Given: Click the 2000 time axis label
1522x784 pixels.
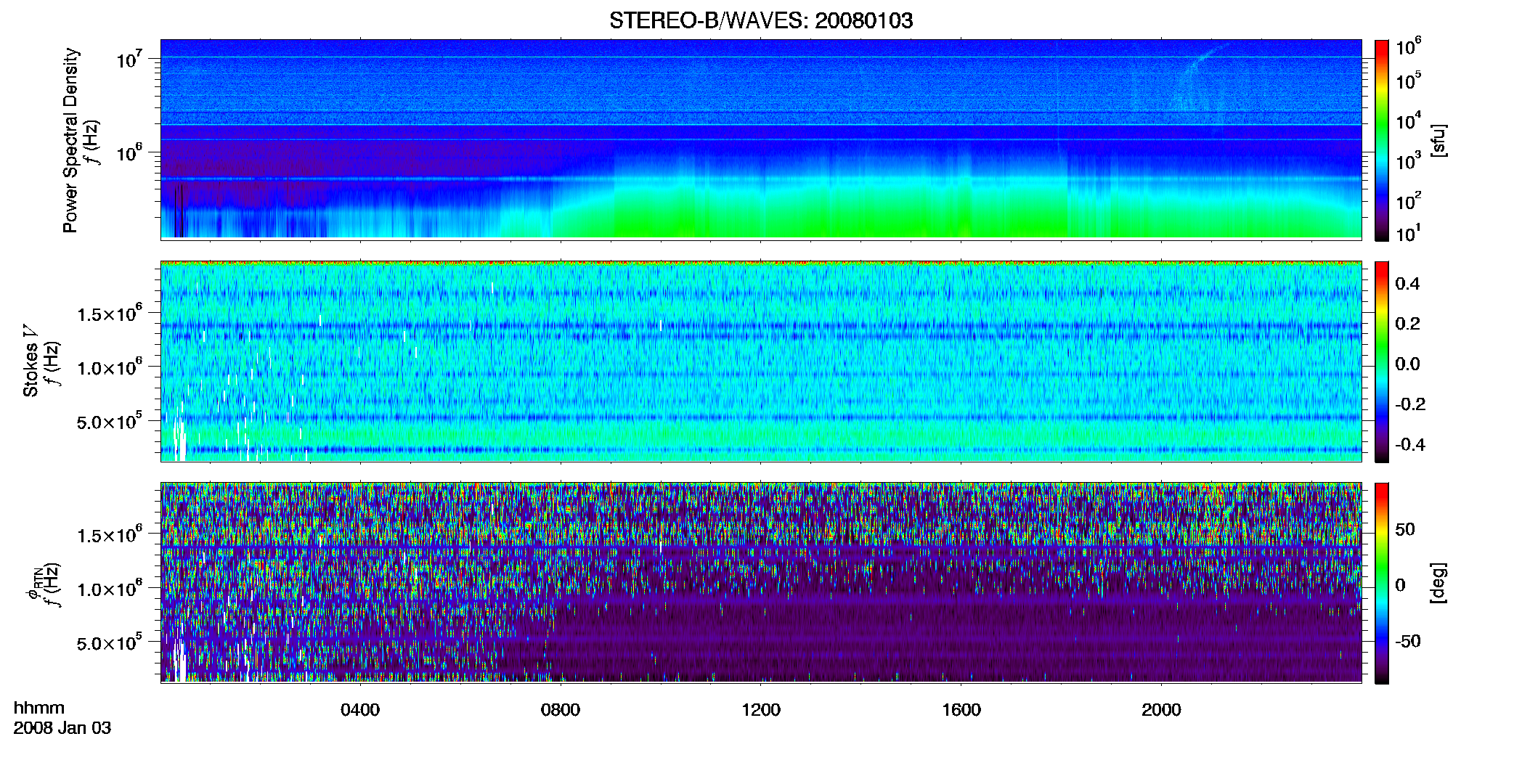Looking at the screenshot, I should click(x=1161, y=710).
